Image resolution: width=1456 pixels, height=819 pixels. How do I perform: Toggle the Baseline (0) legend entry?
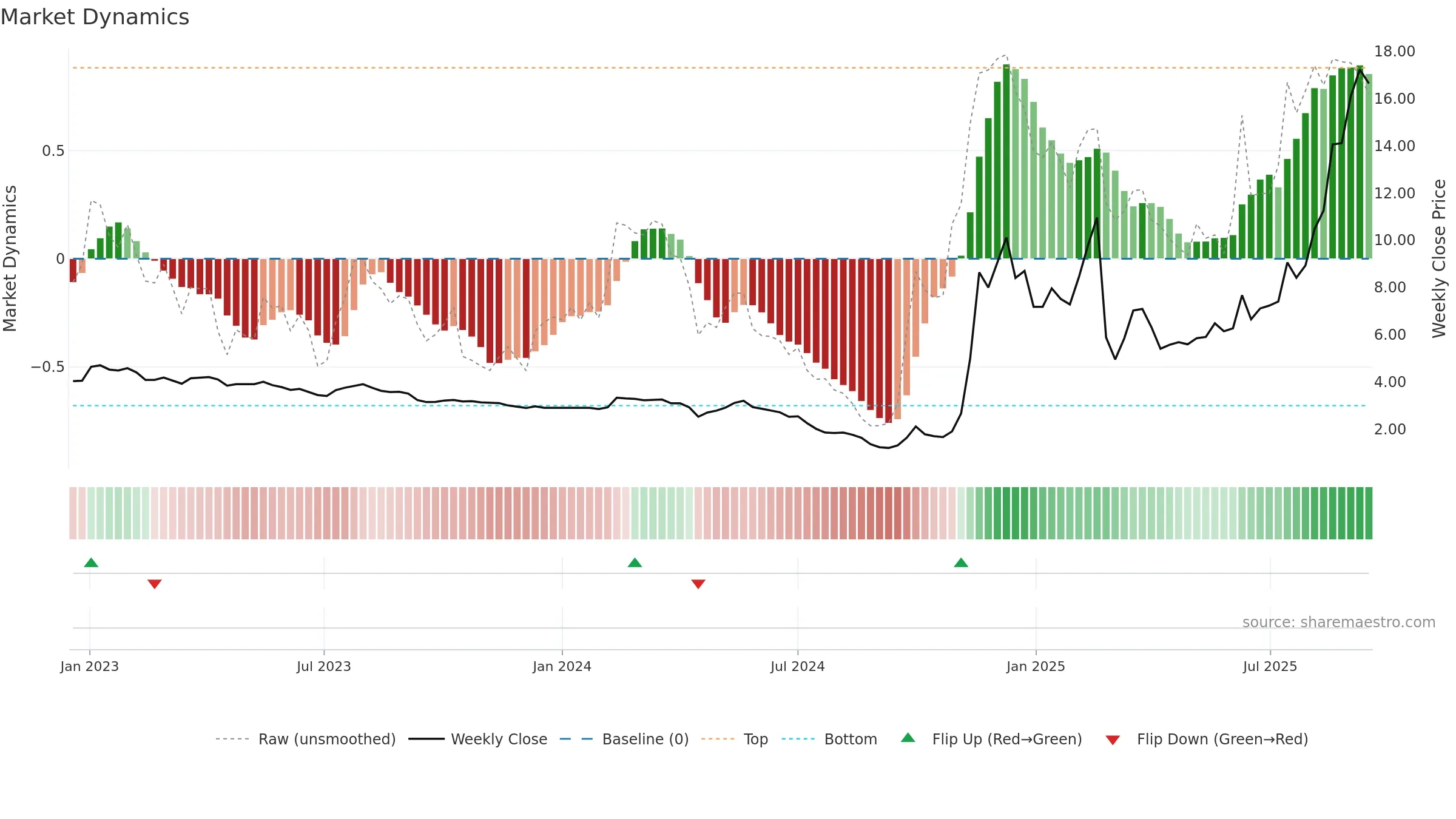pyautogui.click(x=624, y=739)
